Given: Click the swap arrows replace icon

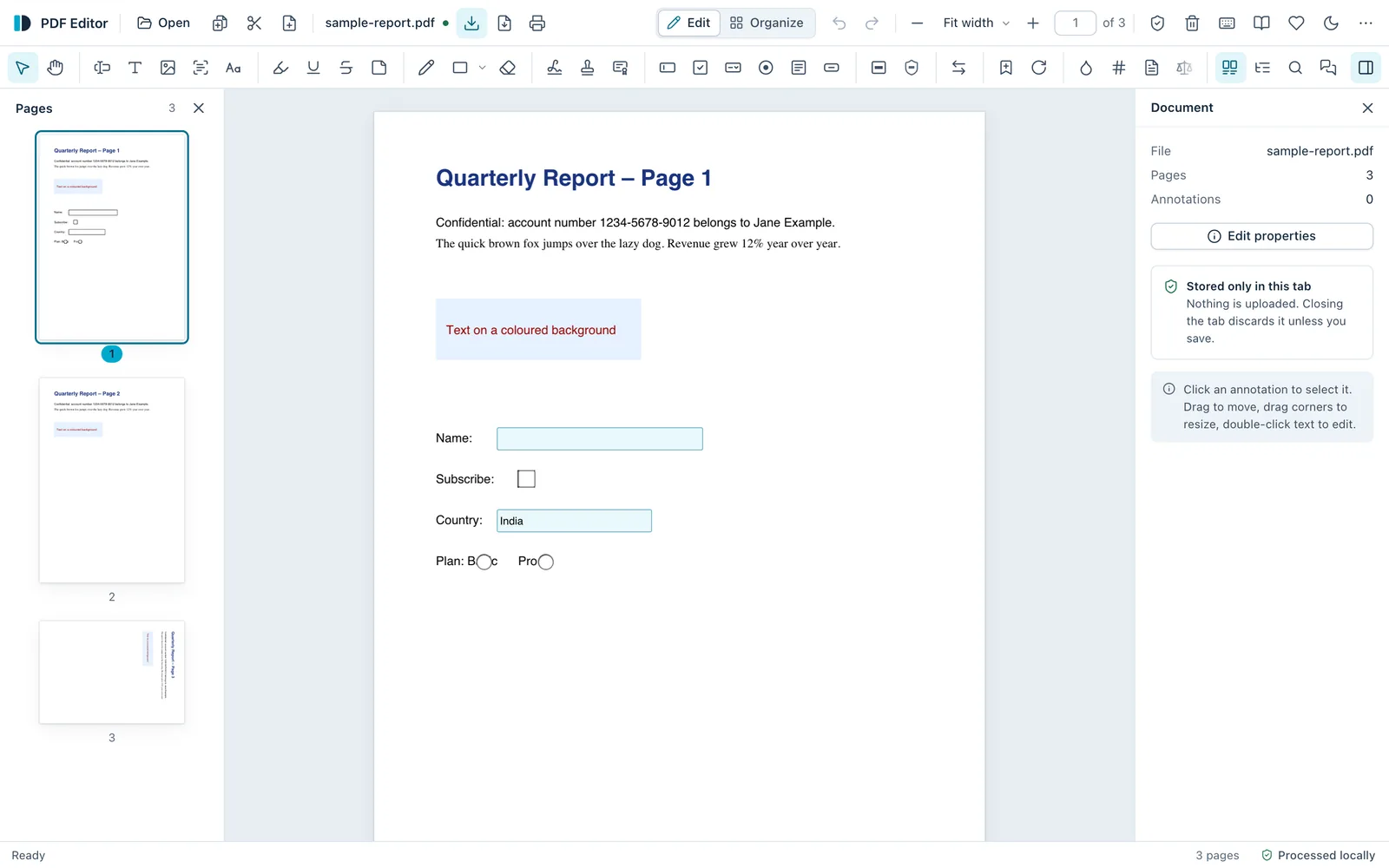Looking at the screenshot, I should [x=958, y=68].
